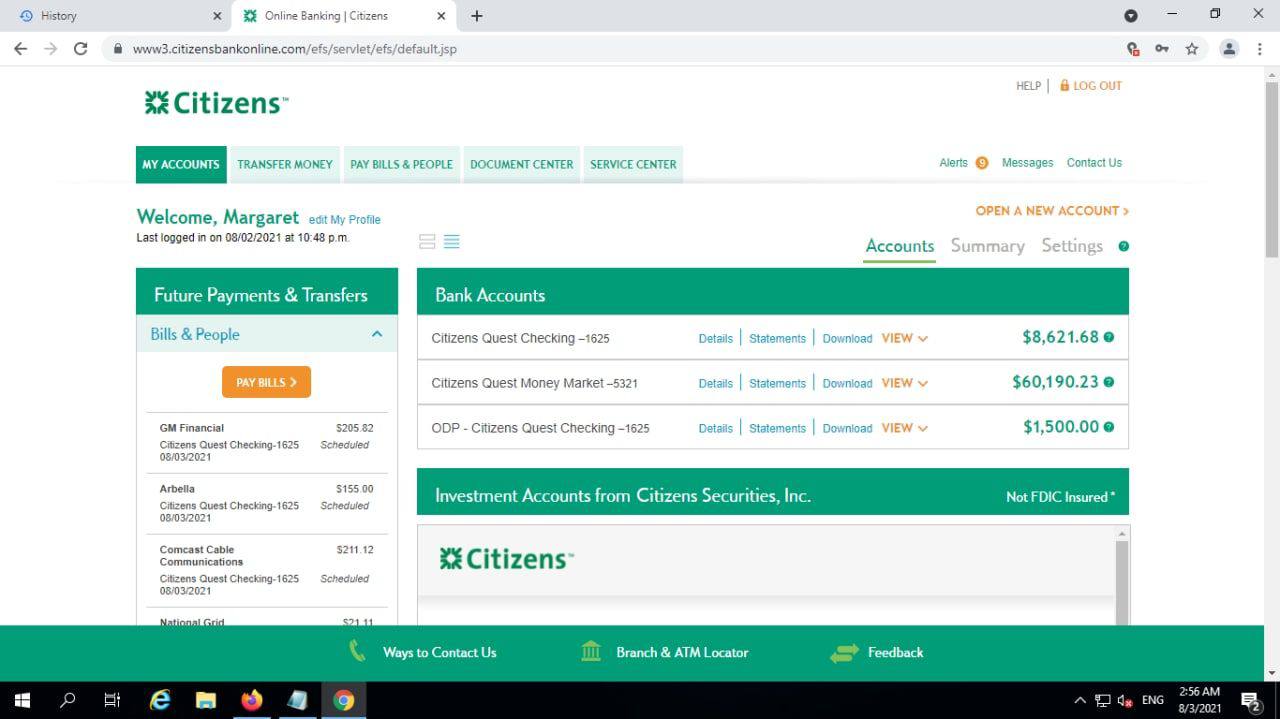Open the Windows Start menu
The image size is (1280, 719).
pyautogui.click(x=22, y=700)
